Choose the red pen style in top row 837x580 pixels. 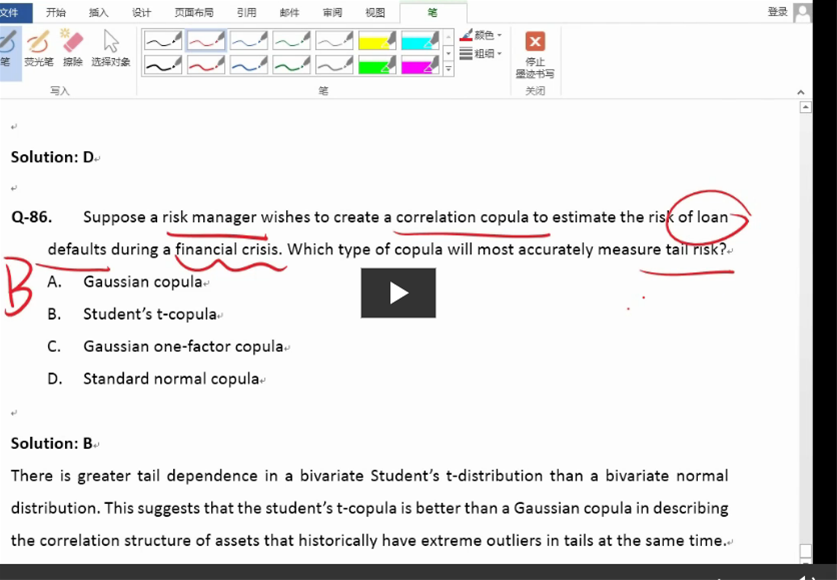tap(206, 41)
